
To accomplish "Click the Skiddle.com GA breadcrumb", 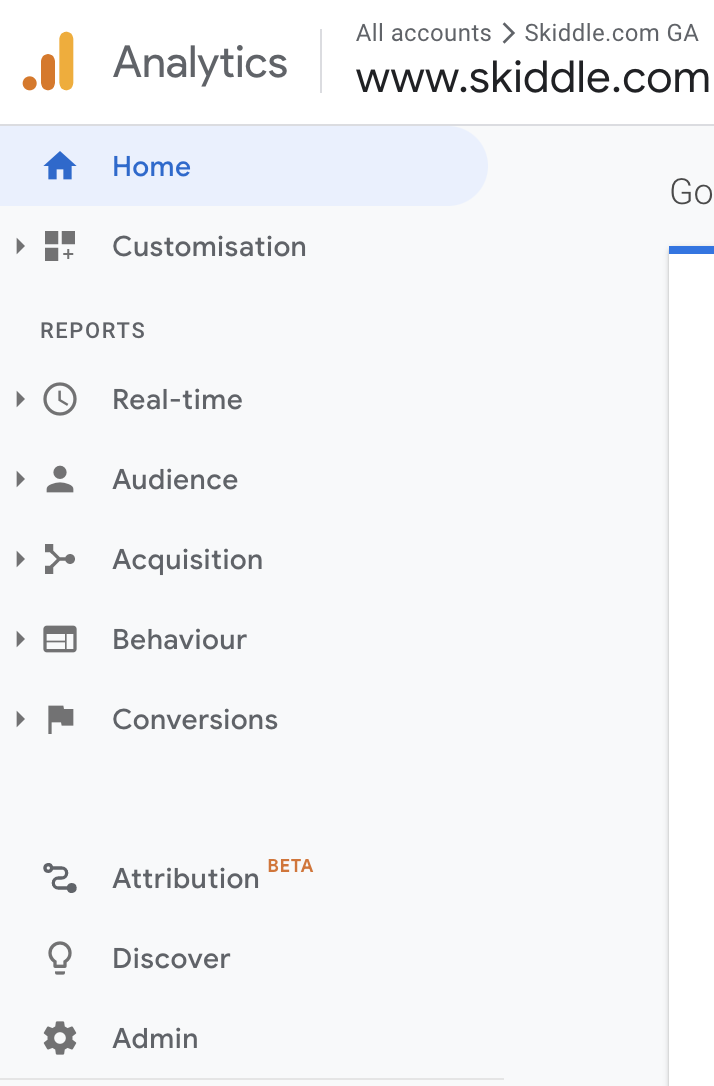I will (611, 33).
